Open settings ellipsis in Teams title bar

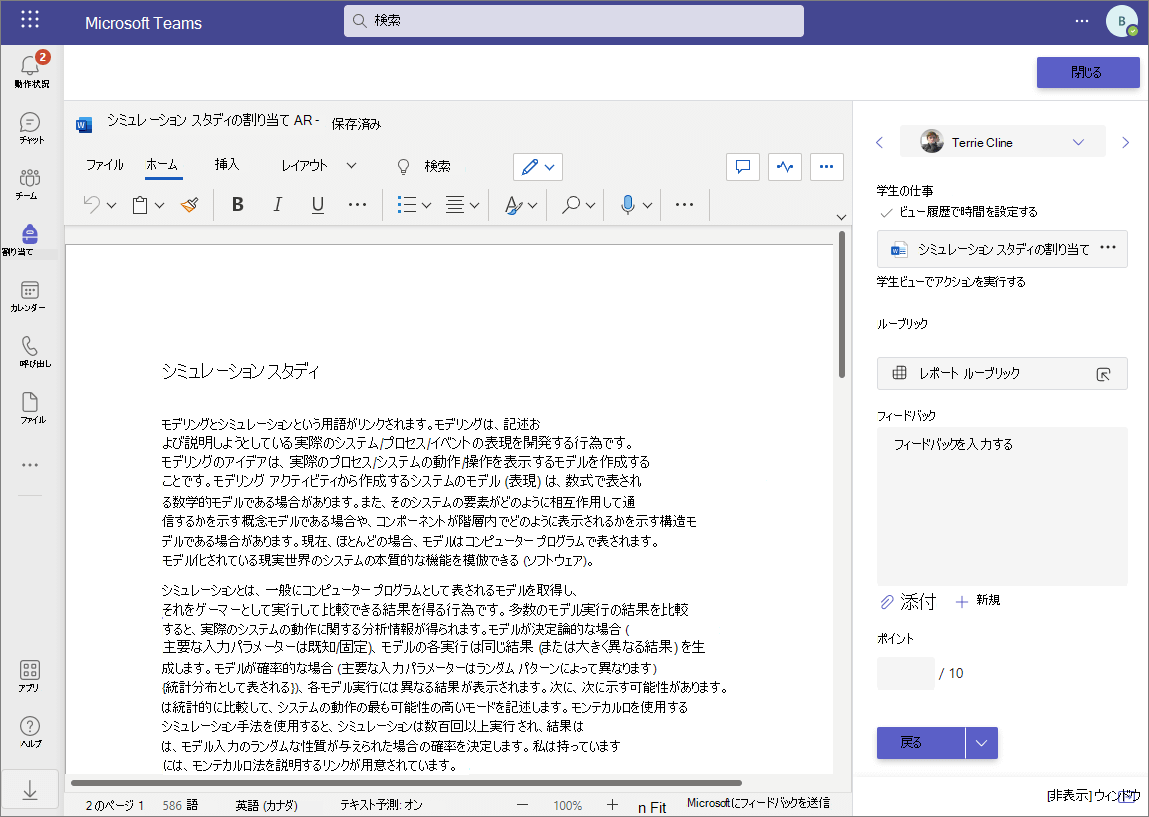coord(1082,21)
